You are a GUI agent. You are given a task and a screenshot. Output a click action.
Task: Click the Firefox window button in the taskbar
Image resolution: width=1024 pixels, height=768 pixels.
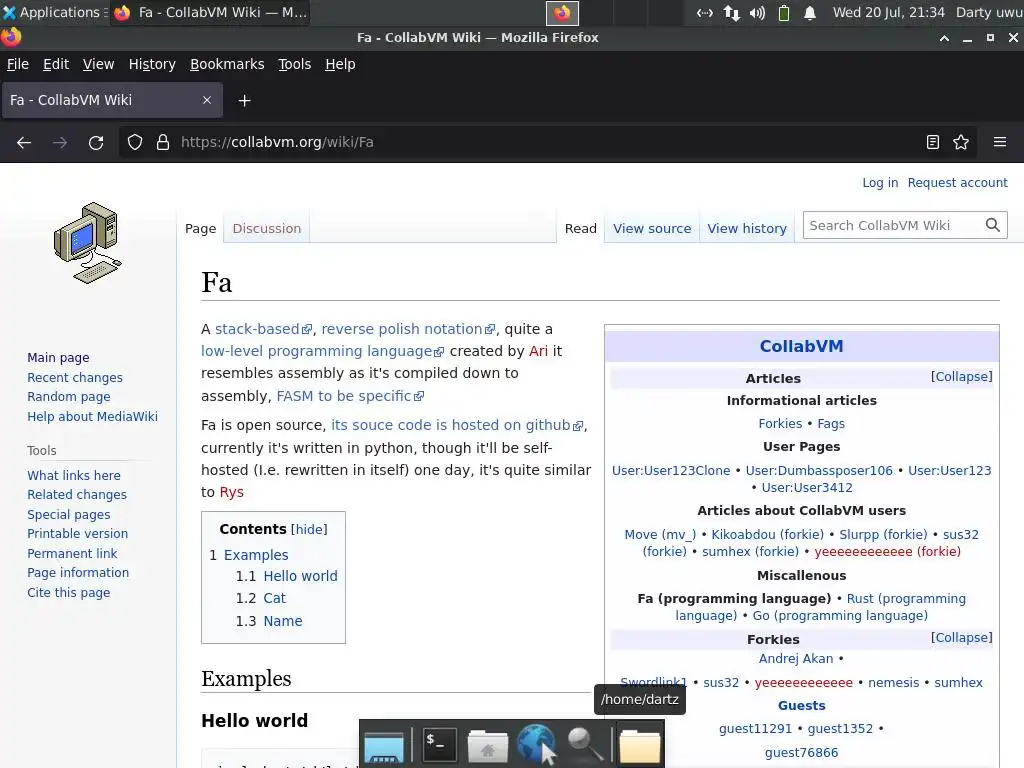coord(210,12)
